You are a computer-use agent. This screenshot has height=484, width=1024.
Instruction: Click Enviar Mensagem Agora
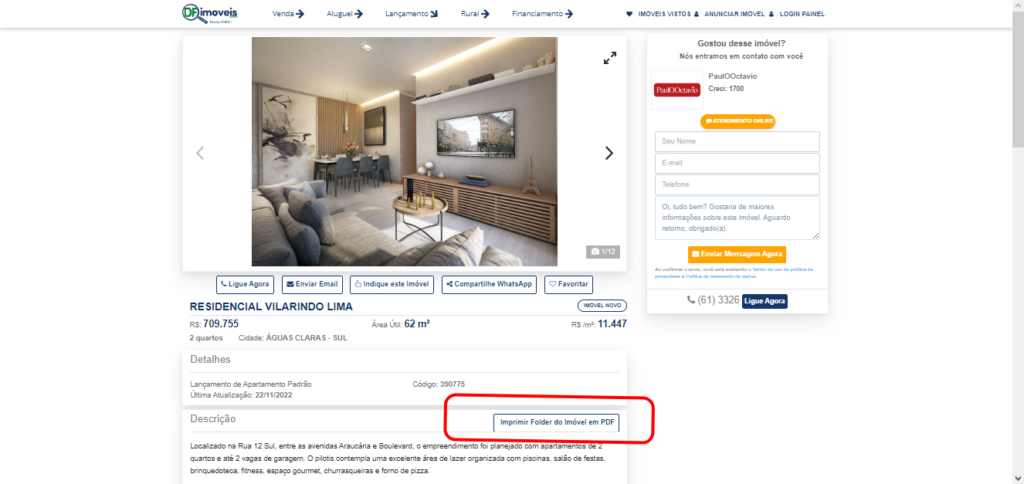coord(737,253)
